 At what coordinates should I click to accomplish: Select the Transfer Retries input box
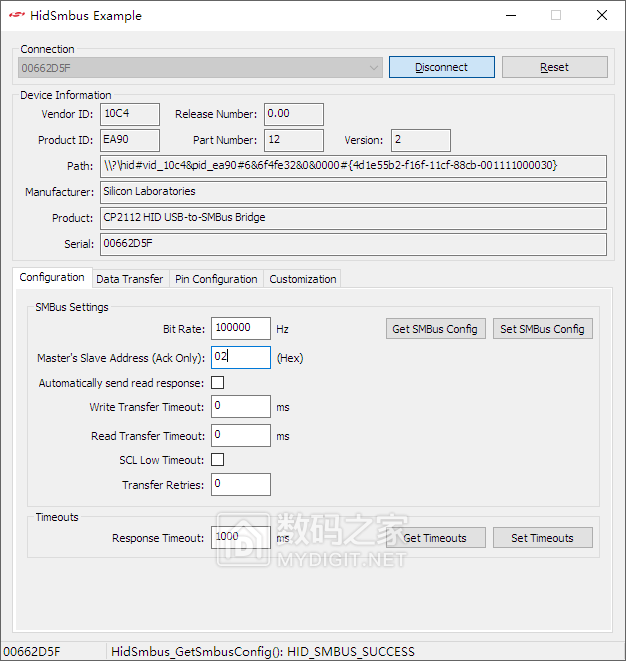click(x=240, y=484)
